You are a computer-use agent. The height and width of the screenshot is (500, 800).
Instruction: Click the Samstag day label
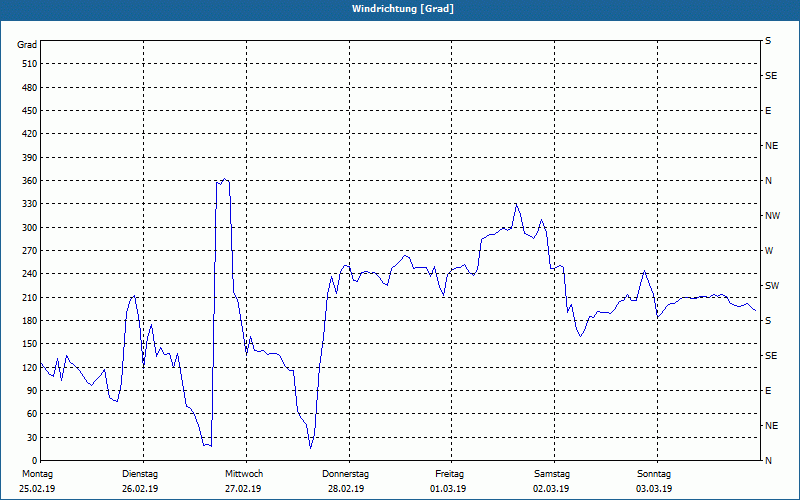(x=552, y=474)
